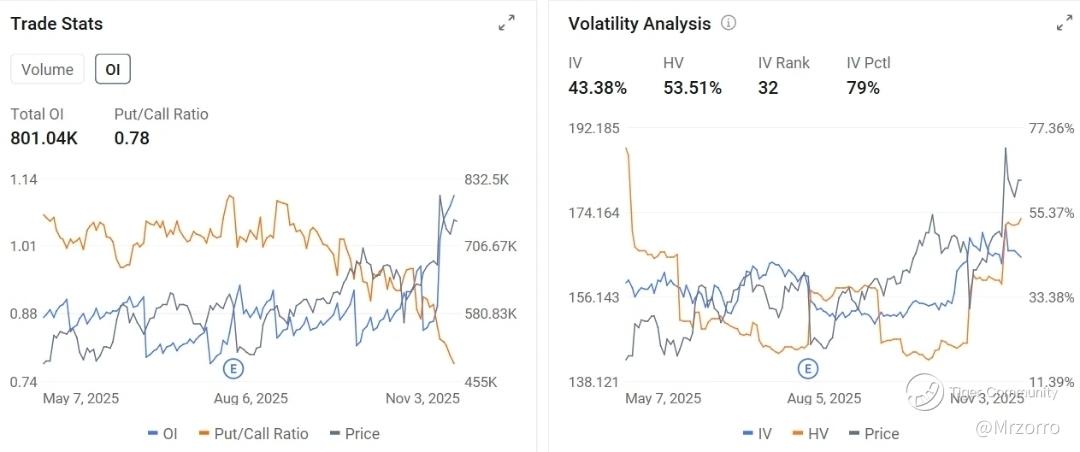
Task: Select the OI tab
Action: pyautogui.click(x=113, y=69)
